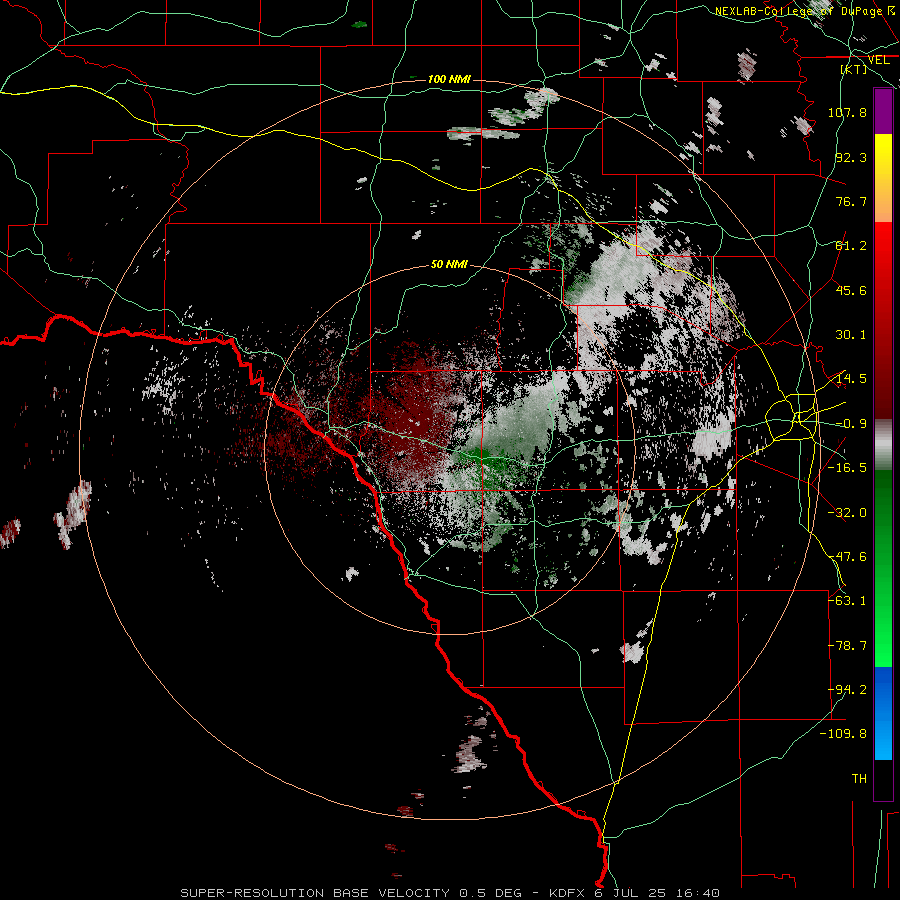Click the gray near-zero segment of the color bar
The image size is (900, 900).
tap(883, 445)
